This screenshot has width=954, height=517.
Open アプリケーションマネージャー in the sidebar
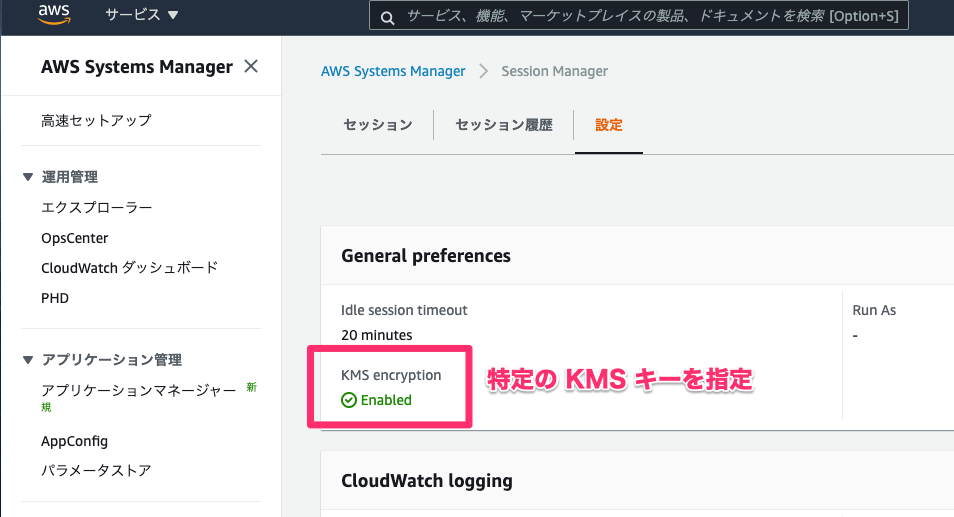coord(139,390)
